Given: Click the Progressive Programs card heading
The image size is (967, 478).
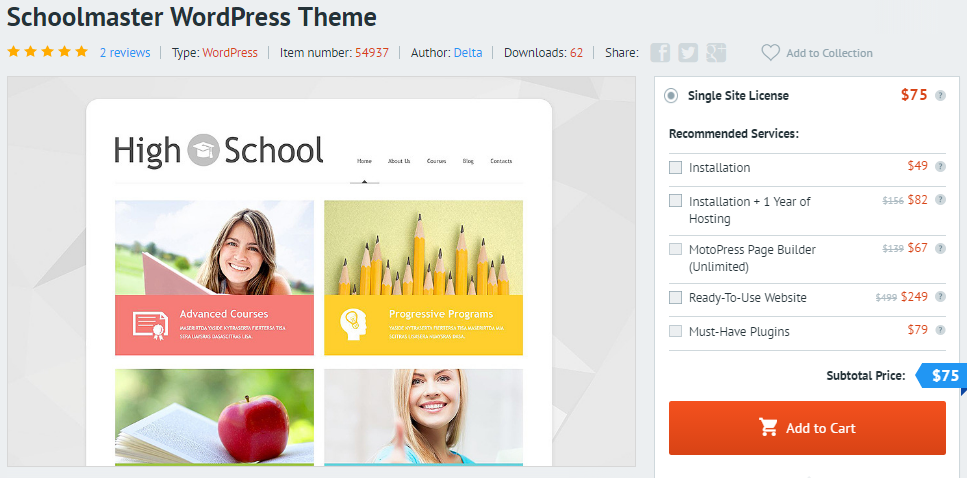Looking at the screenshot, I should coord(441,314).
